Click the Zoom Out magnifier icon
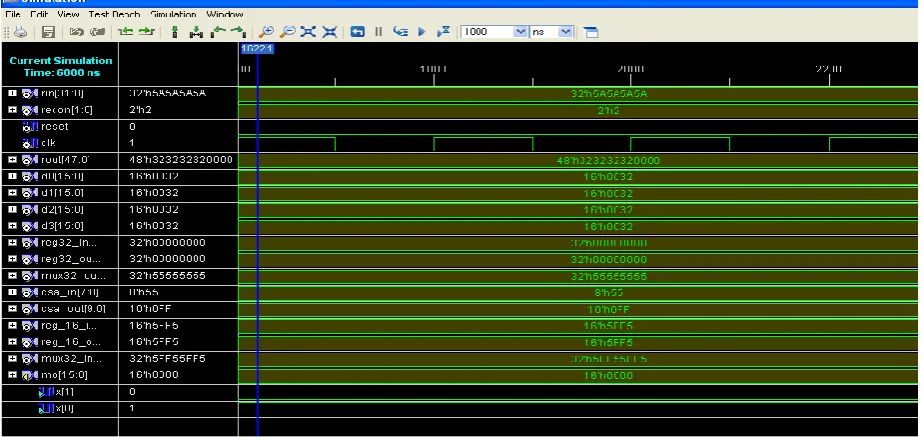The width and height of the screenshot is (923, 442). click(287, 32)
